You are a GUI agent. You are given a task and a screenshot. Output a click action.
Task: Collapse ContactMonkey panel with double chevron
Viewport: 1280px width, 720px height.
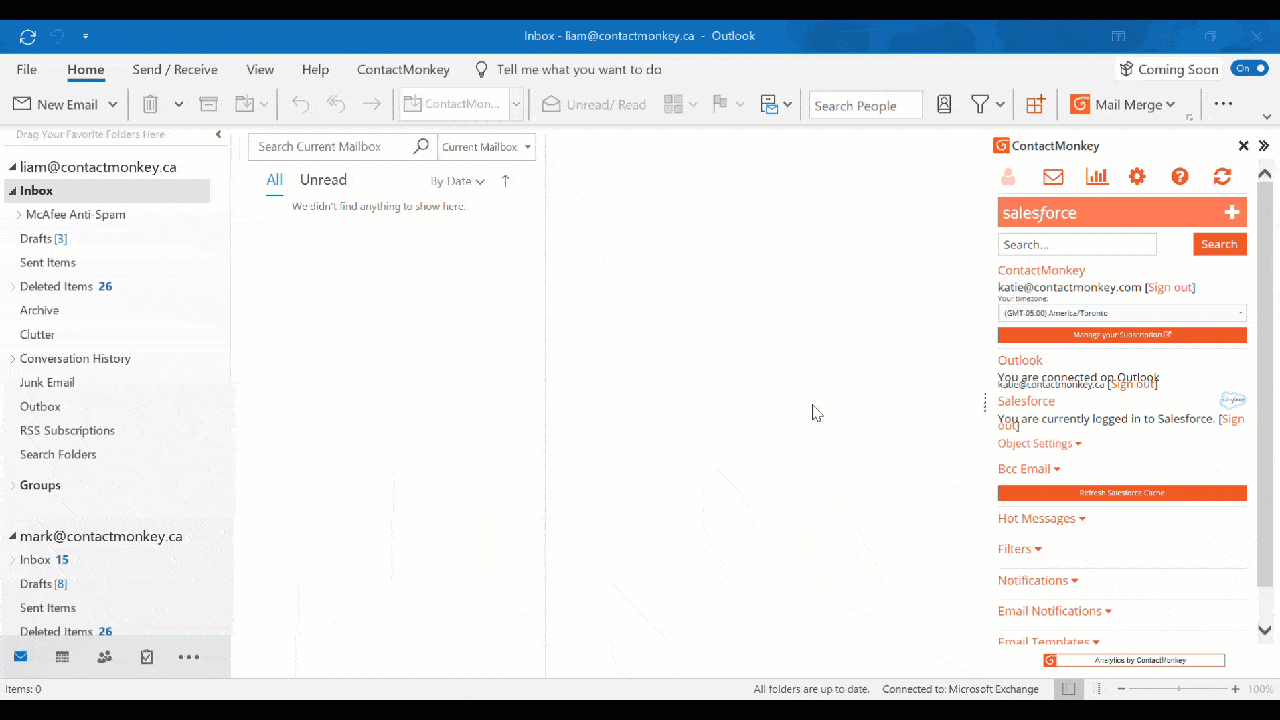click(x=1264, y=146)
